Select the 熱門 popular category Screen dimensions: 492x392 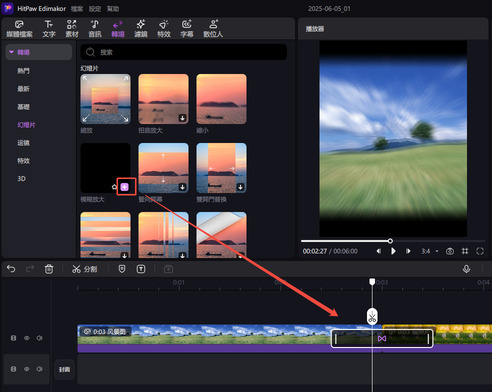pyautogui.click(x=23, y=71)
